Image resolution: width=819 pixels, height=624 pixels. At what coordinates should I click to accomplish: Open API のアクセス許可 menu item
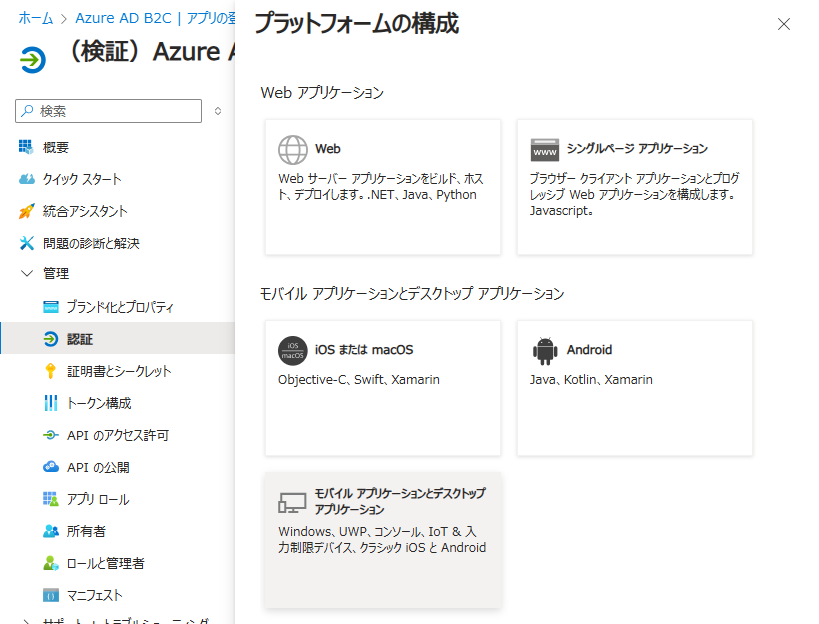pyautogui.click(x=118, y=435)
